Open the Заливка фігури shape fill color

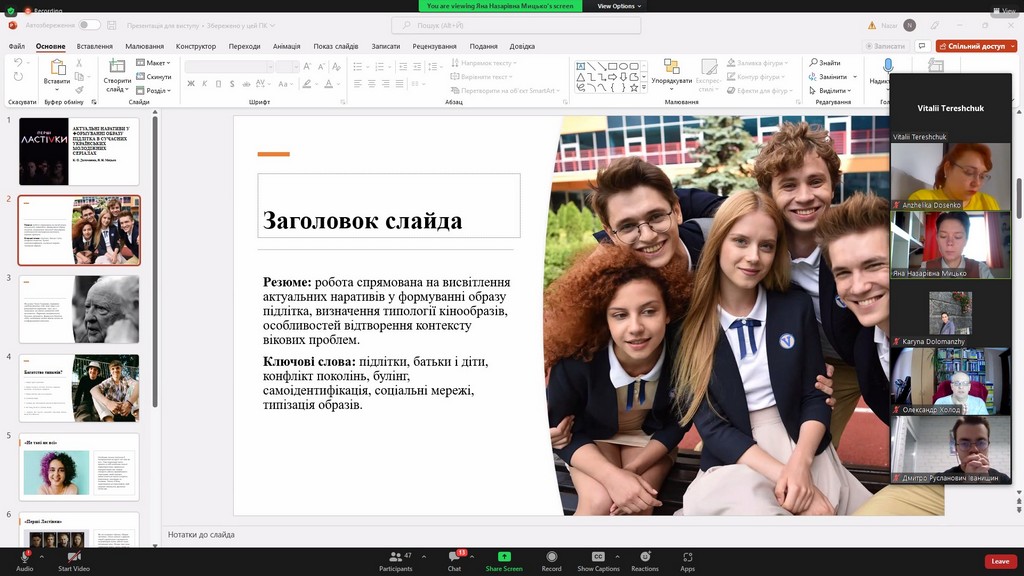click(x=758, y=63)
